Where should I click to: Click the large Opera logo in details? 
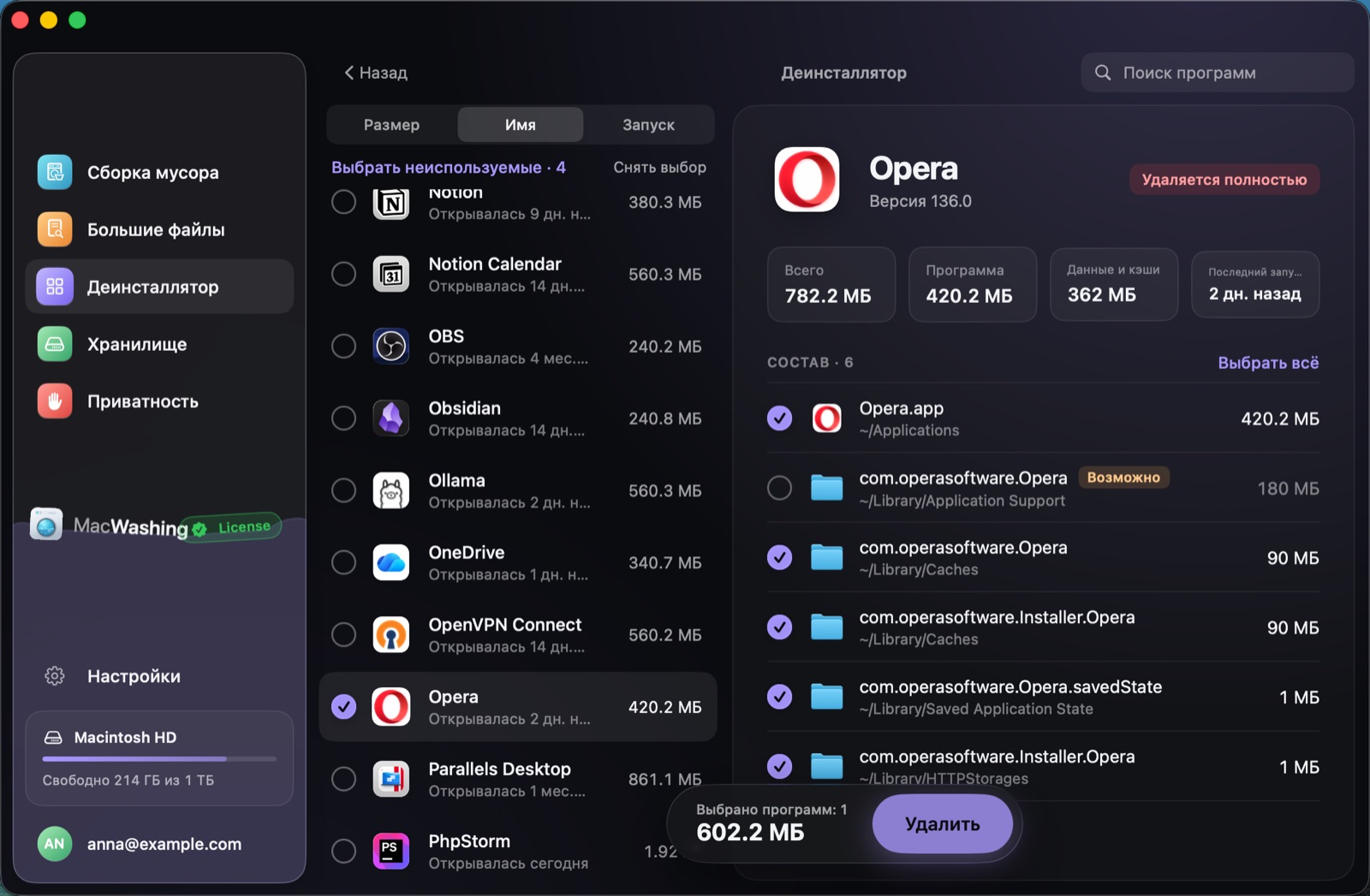[x=807, y=180]
